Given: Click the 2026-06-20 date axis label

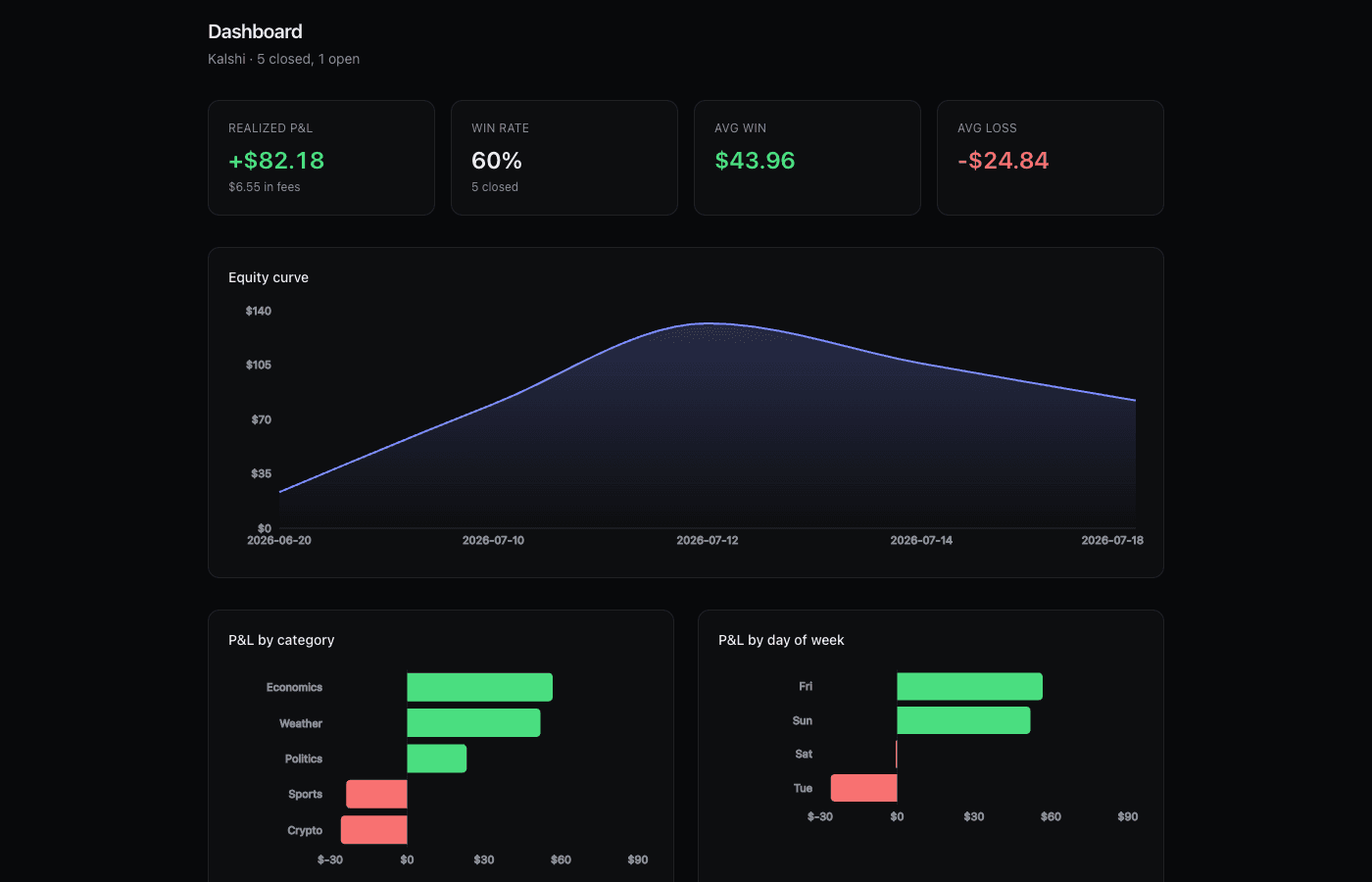Looking at the screenshot, I should [x=279, y=540].
